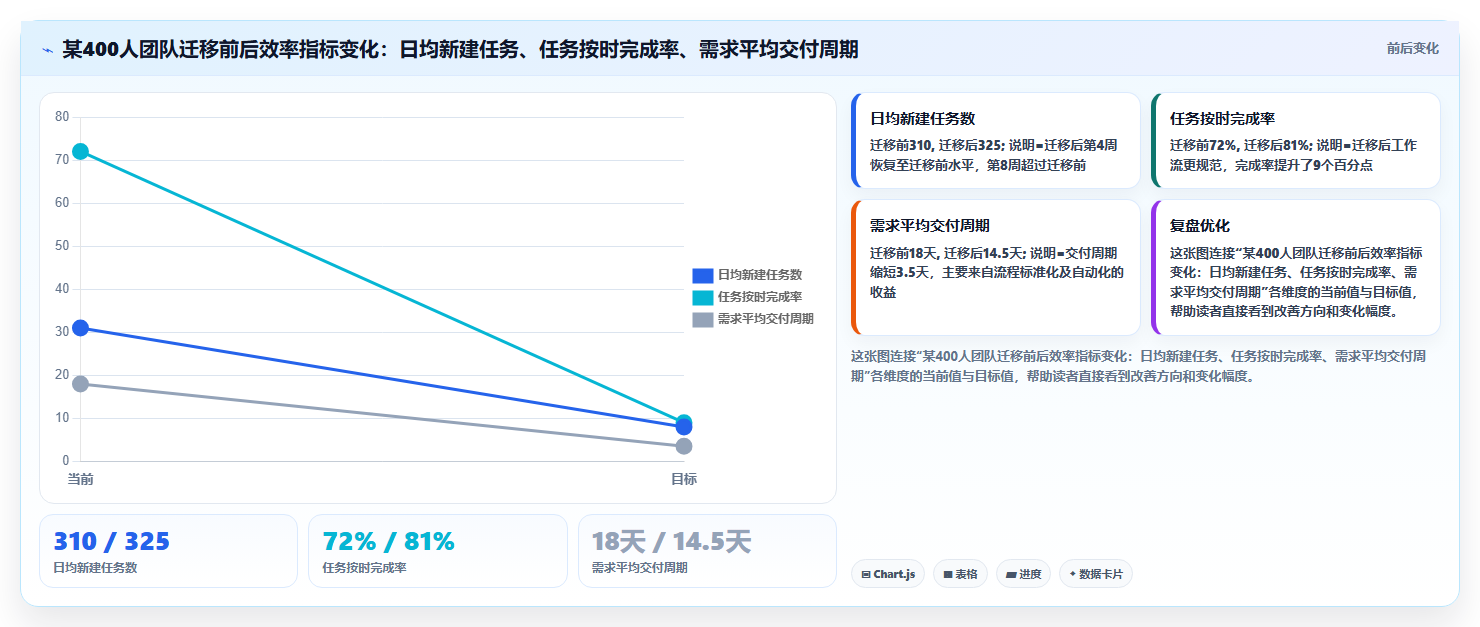Toggle the 日均新建任务数 legend entry
Image resolution: width=1480 pixels, height=627 pixels.
(747, 275)
